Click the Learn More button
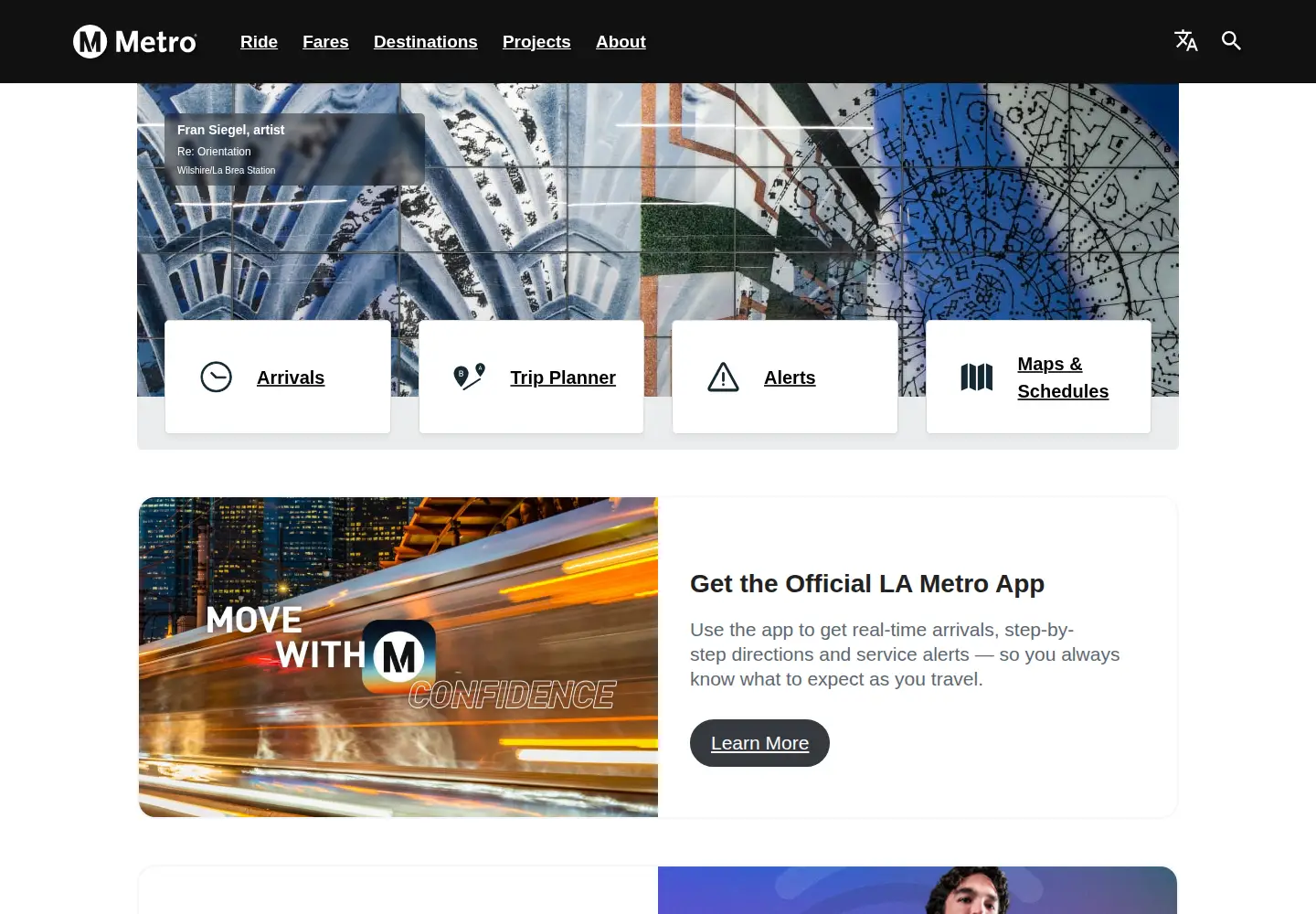1316x914 pixels. 759,743
